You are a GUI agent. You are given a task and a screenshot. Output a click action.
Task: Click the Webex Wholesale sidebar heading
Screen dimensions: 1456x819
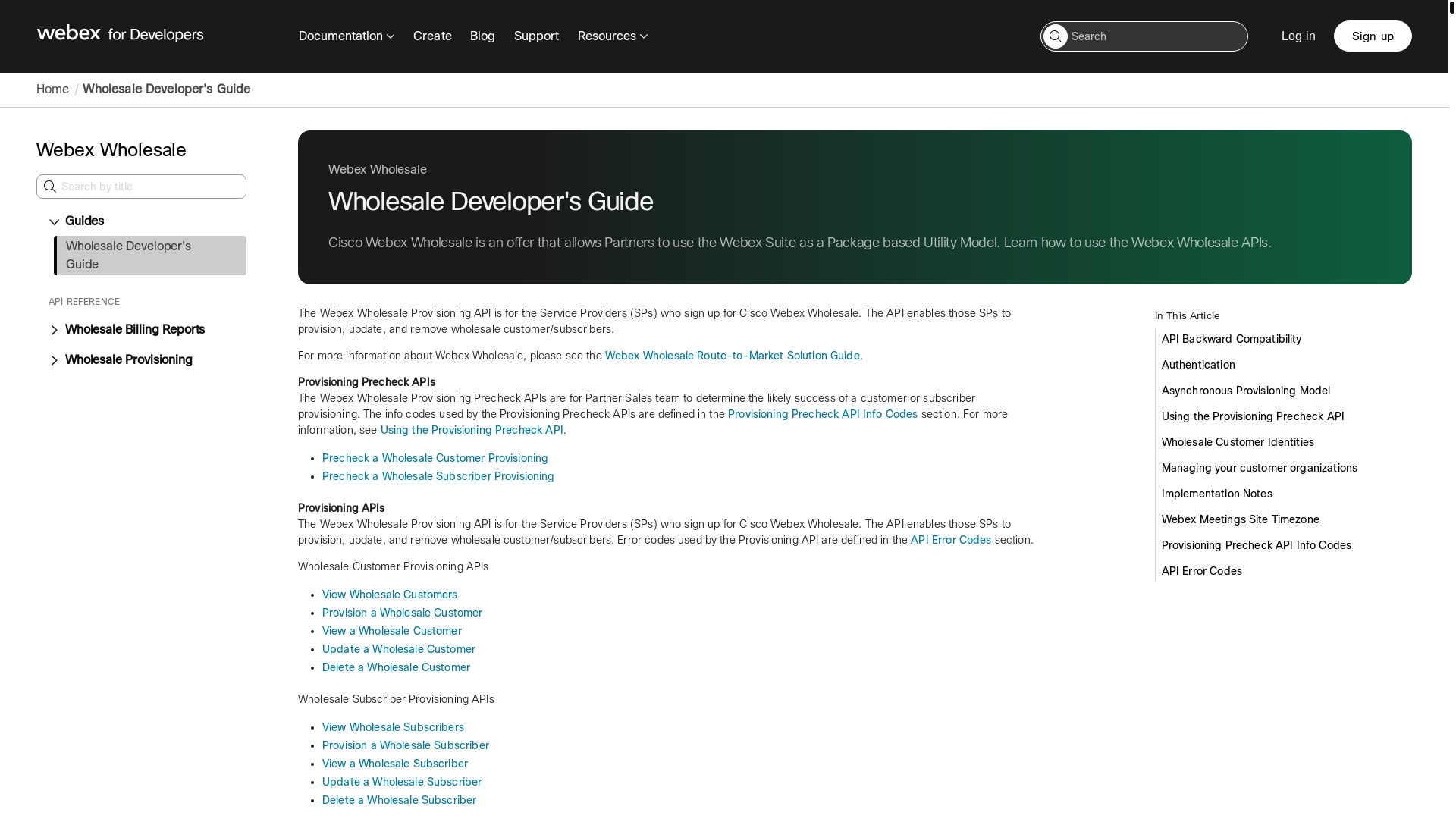click(x=111, y=150)
